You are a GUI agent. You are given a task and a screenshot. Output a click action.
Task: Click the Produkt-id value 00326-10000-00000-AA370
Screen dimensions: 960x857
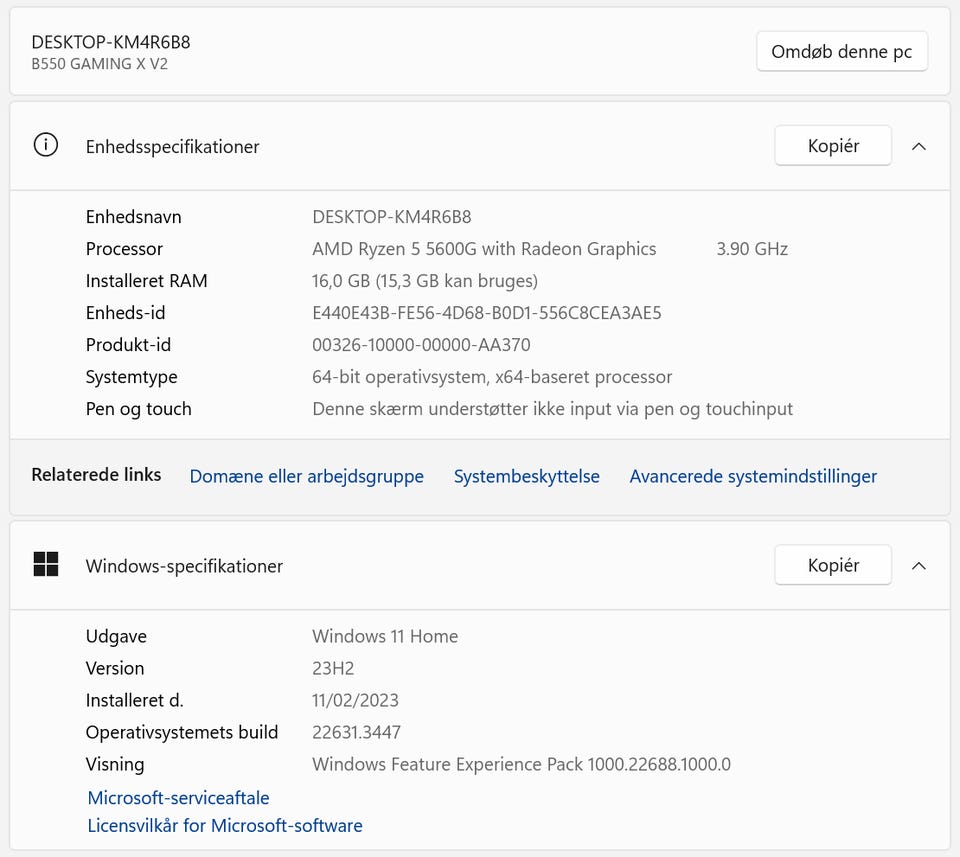point(421,345)
